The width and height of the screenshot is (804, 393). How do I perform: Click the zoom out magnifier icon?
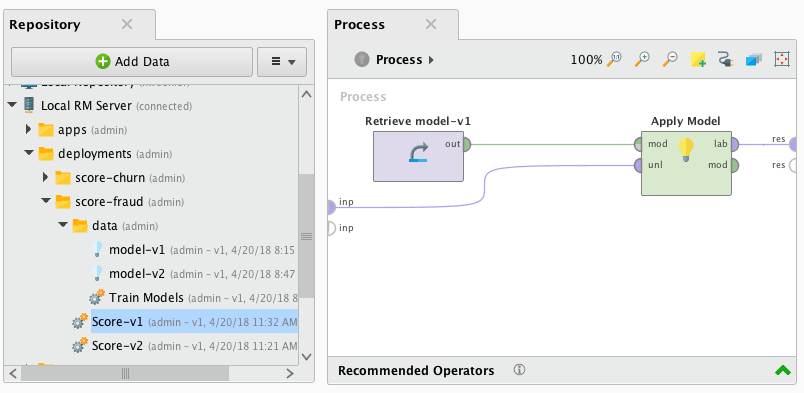670,60
